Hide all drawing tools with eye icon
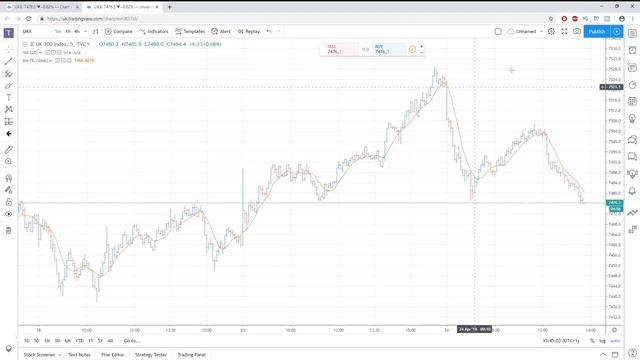640x360 pixels. coord(9,214)
